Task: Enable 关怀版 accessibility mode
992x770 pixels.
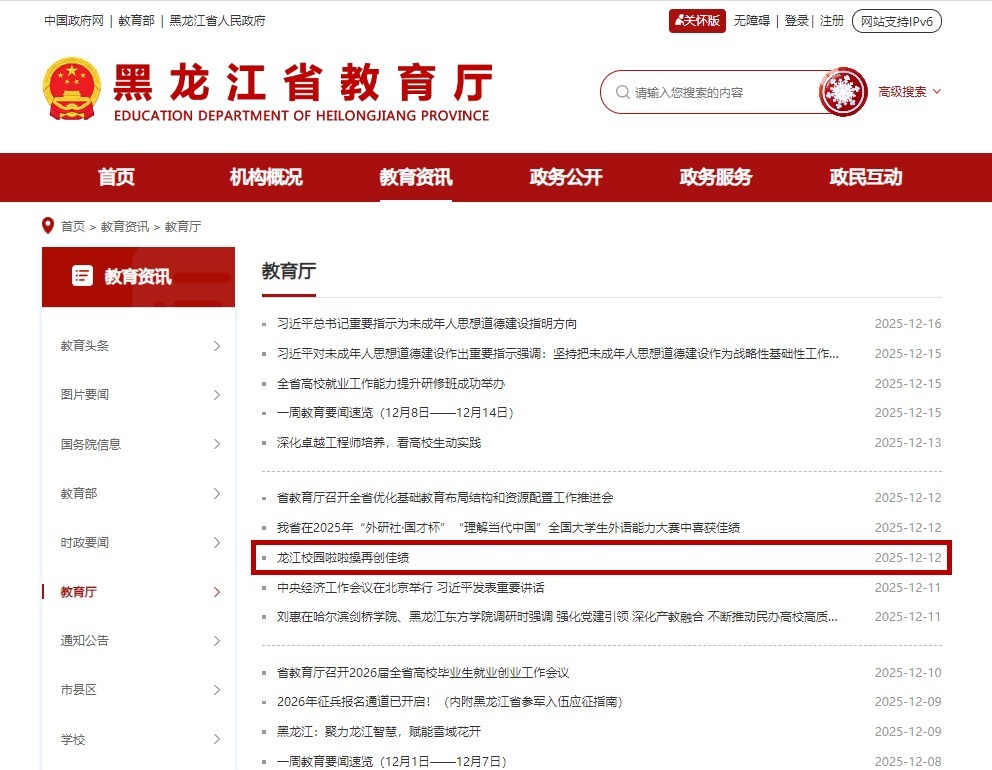Action: [x=697, y=21]
